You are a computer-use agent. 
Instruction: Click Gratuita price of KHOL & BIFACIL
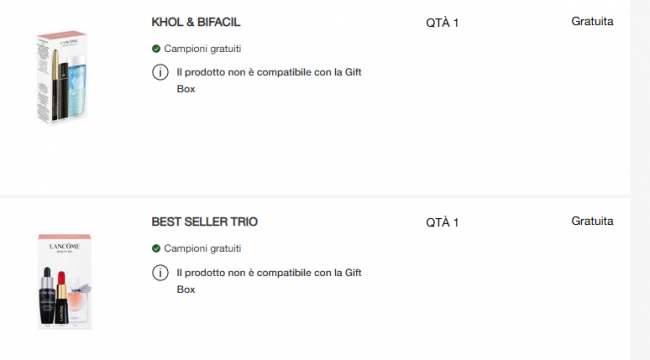(x=592, y=21)
